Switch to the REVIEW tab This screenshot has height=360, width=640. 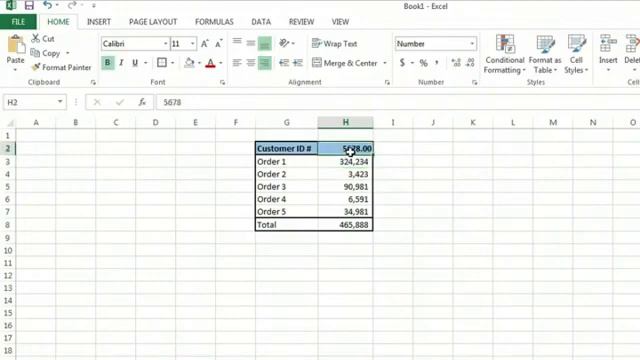[301, 22]
